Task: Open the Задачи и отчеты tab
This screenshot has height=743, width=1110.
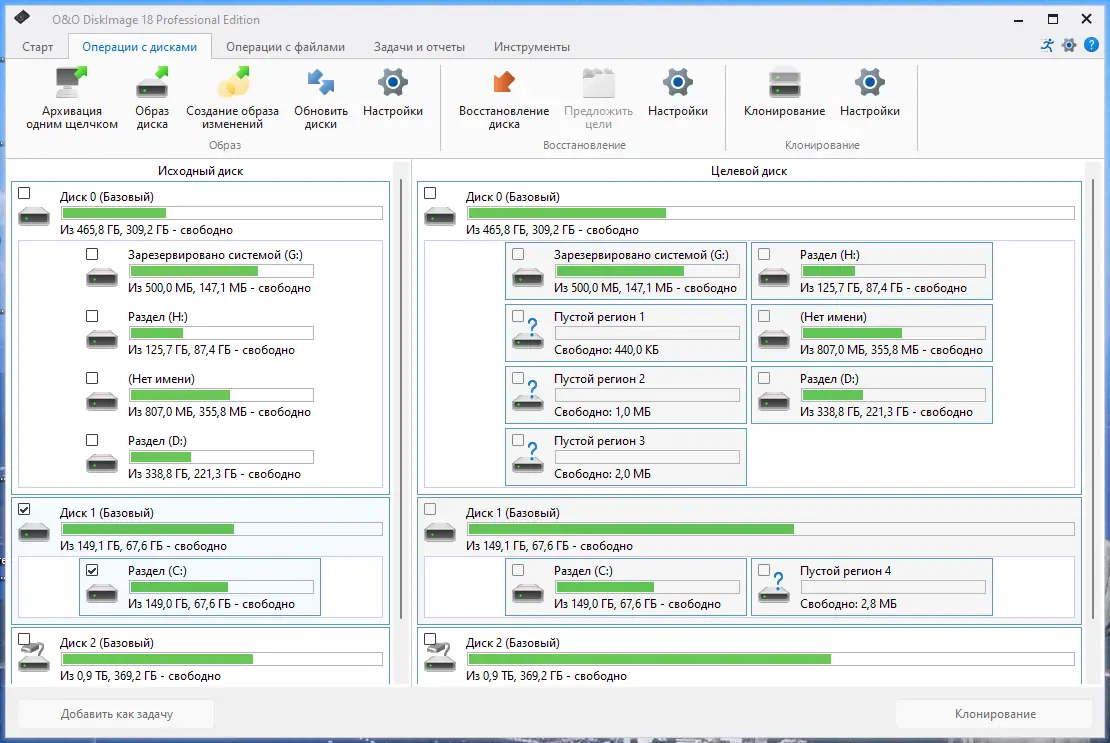Action: (x=419, y=47)
